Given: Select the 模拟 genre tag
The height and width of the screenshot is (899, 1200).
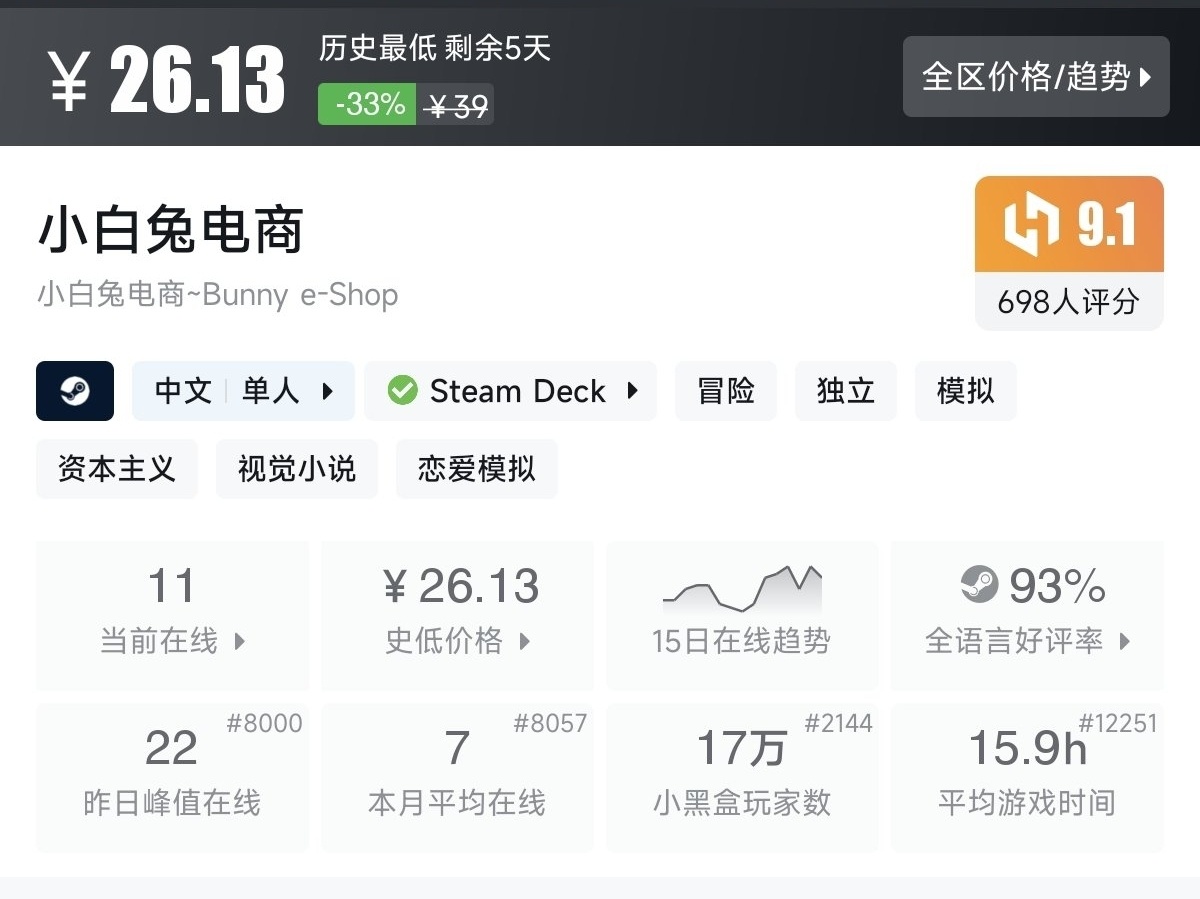Looking at the screenshot, I should click(x=966, y=391).
